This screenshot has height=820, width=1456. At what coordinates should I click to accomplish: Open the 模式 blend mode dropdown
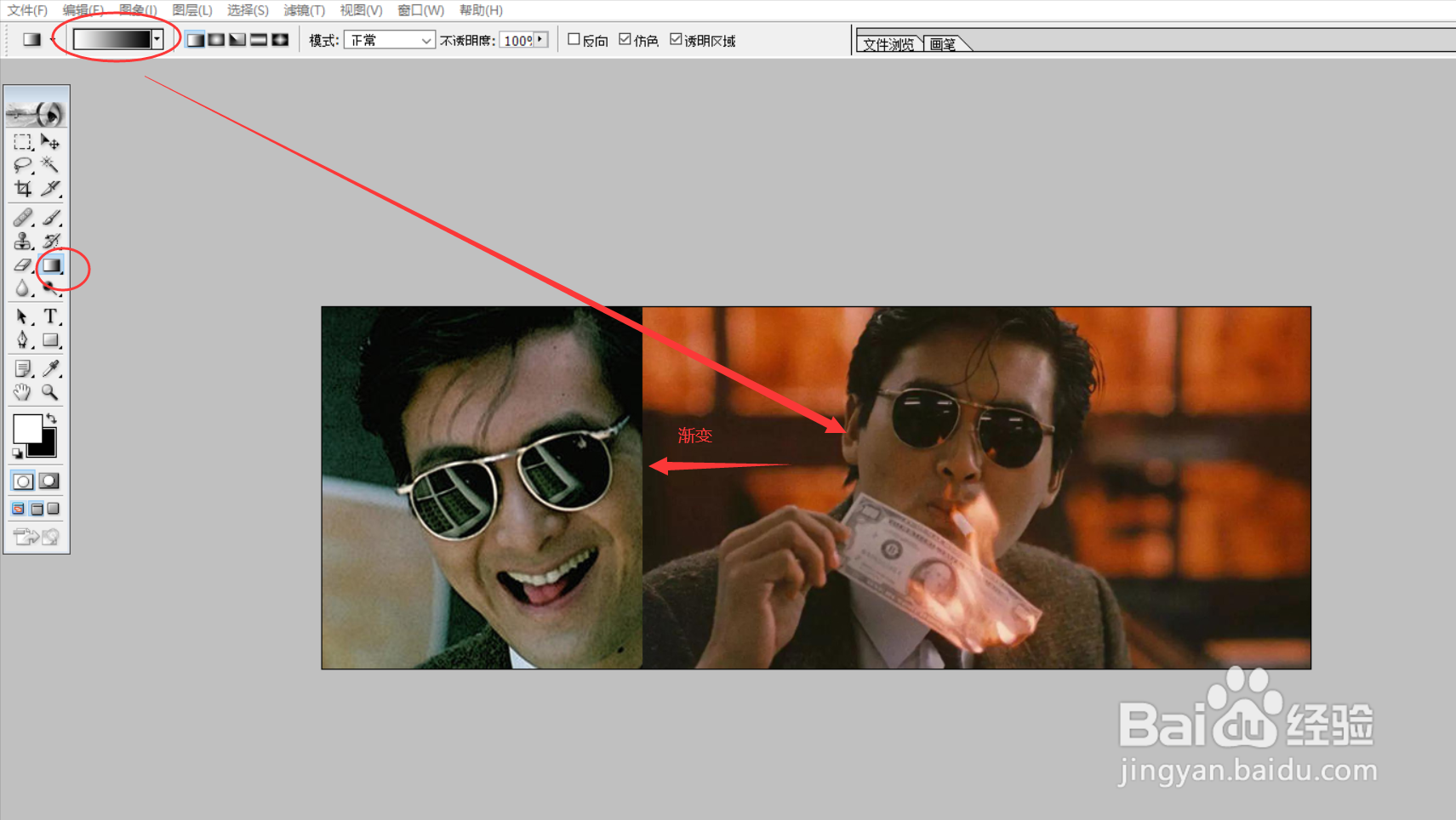point(390,40)
